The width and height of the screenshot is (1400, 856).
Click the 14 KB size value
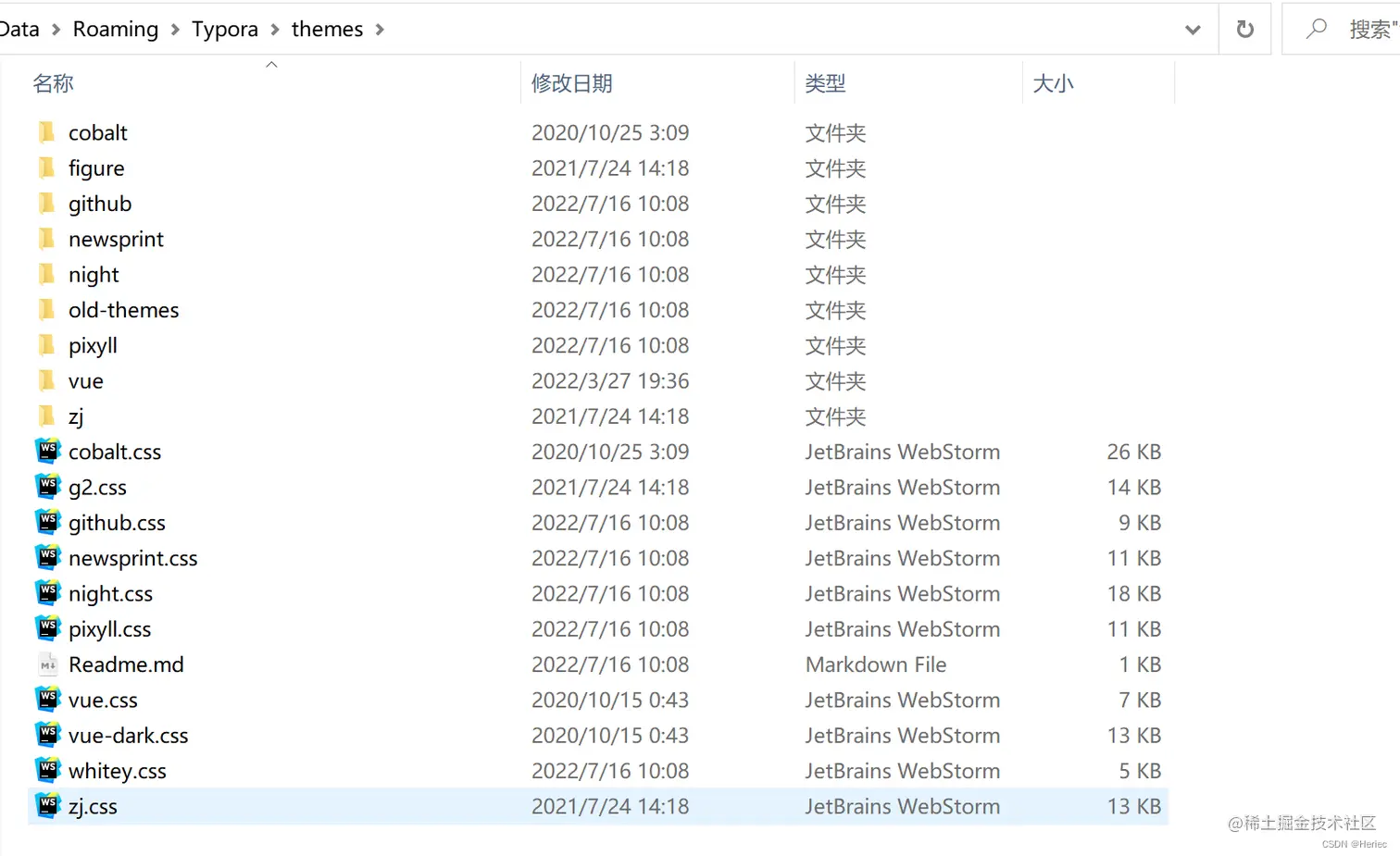point(1133,487)
